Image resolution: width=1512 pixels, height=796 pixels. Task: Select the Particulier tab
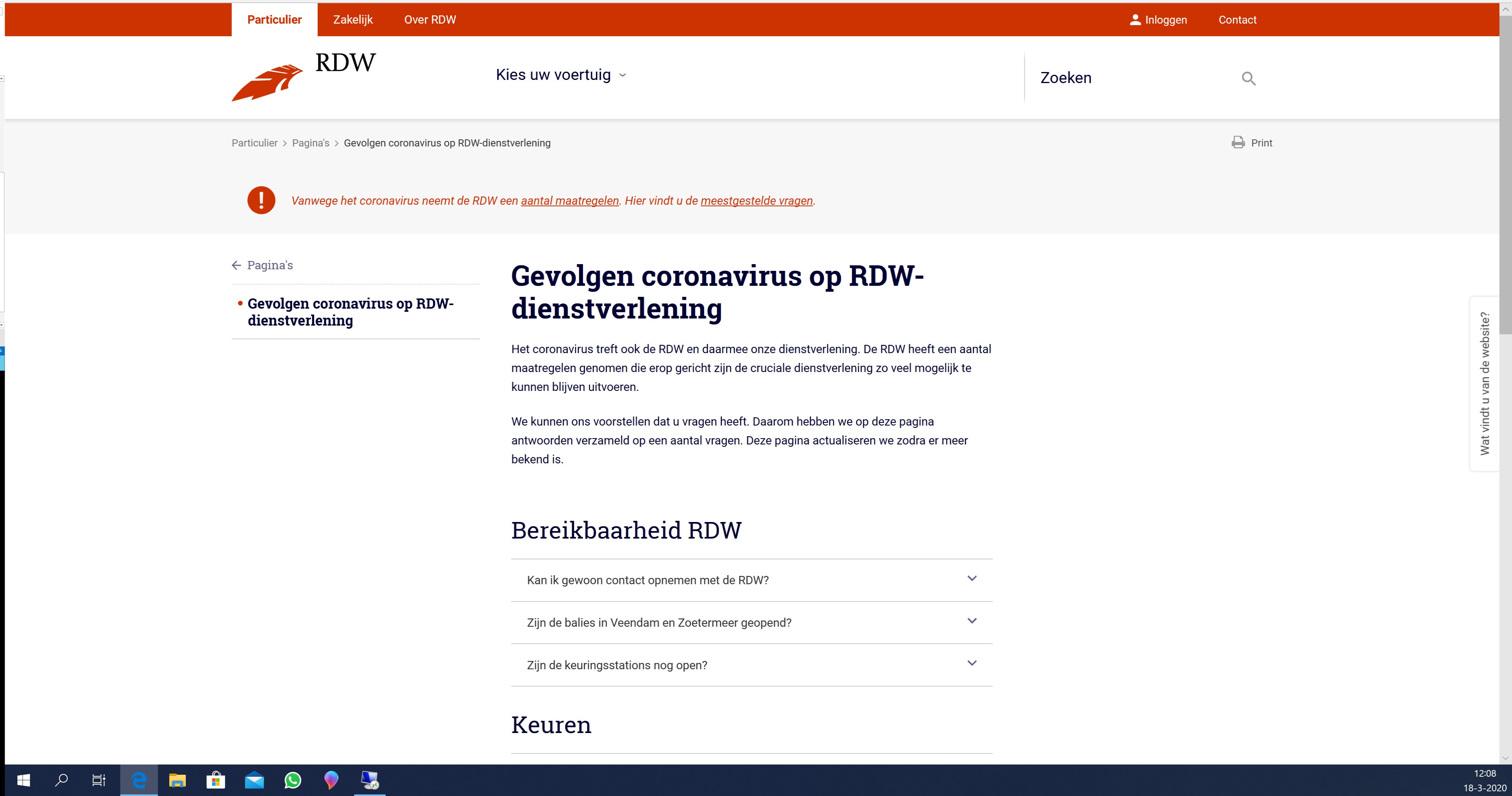pos(274,19)
